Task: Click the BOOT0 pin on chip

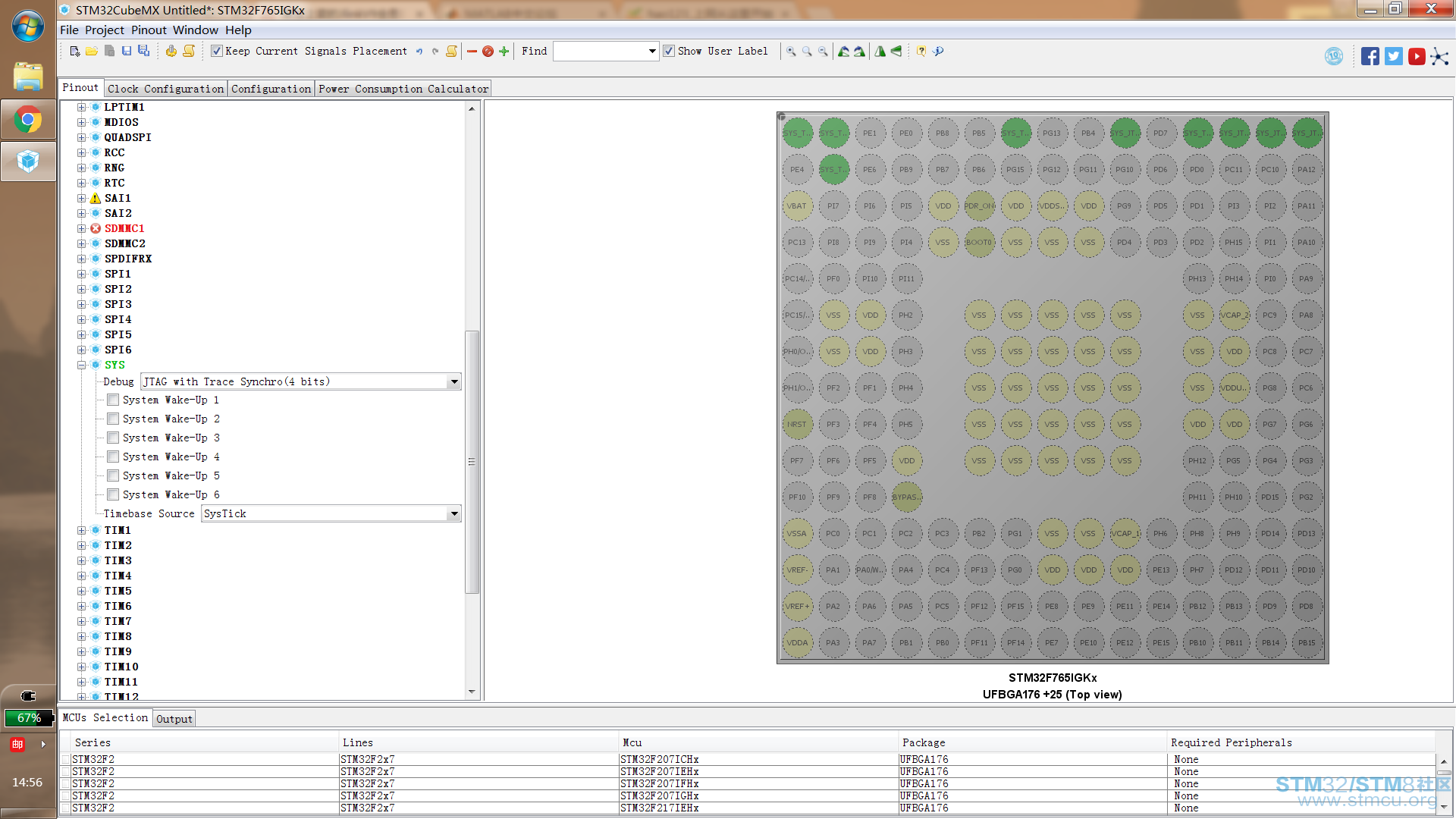Action: point(979,242)
